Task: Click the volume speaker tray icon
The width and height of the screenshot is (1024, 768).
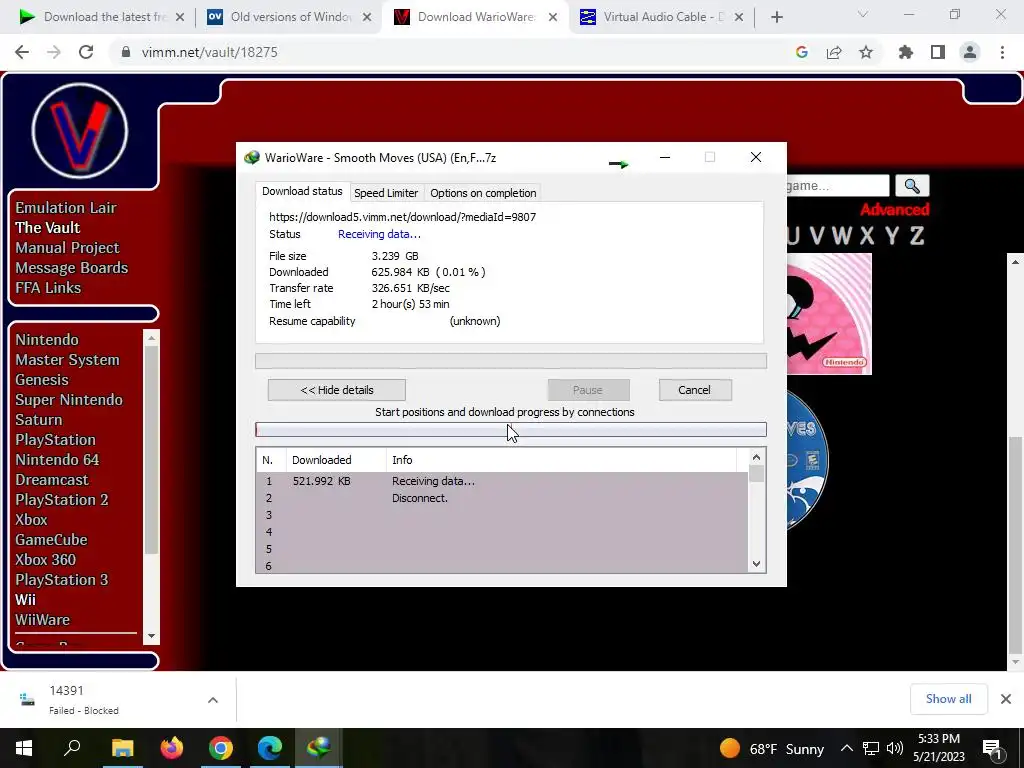Action: [x=895, y=748]
